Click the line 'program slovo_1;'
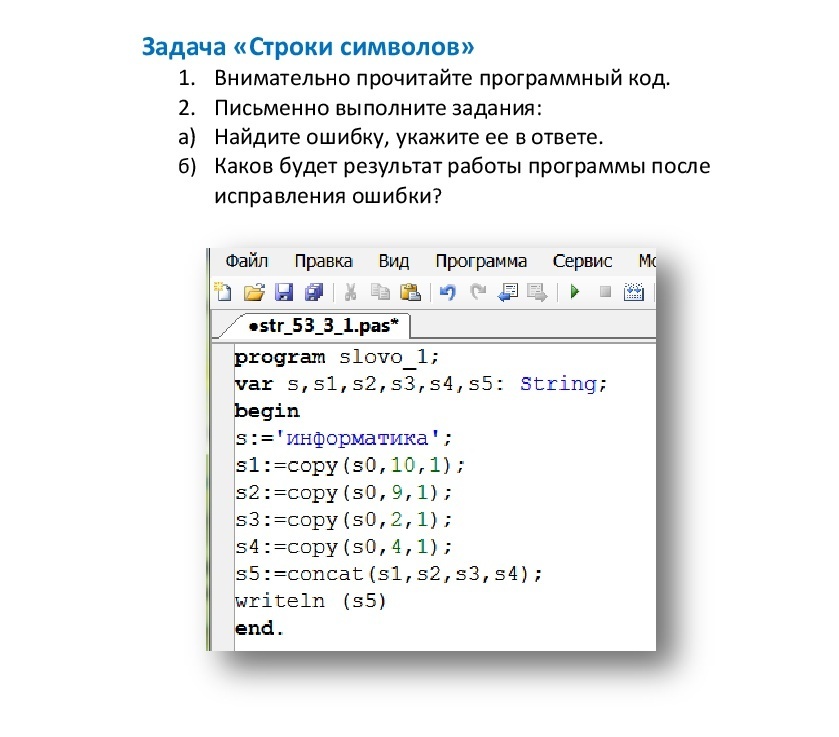Screen dimensions: 839x737 337,357
